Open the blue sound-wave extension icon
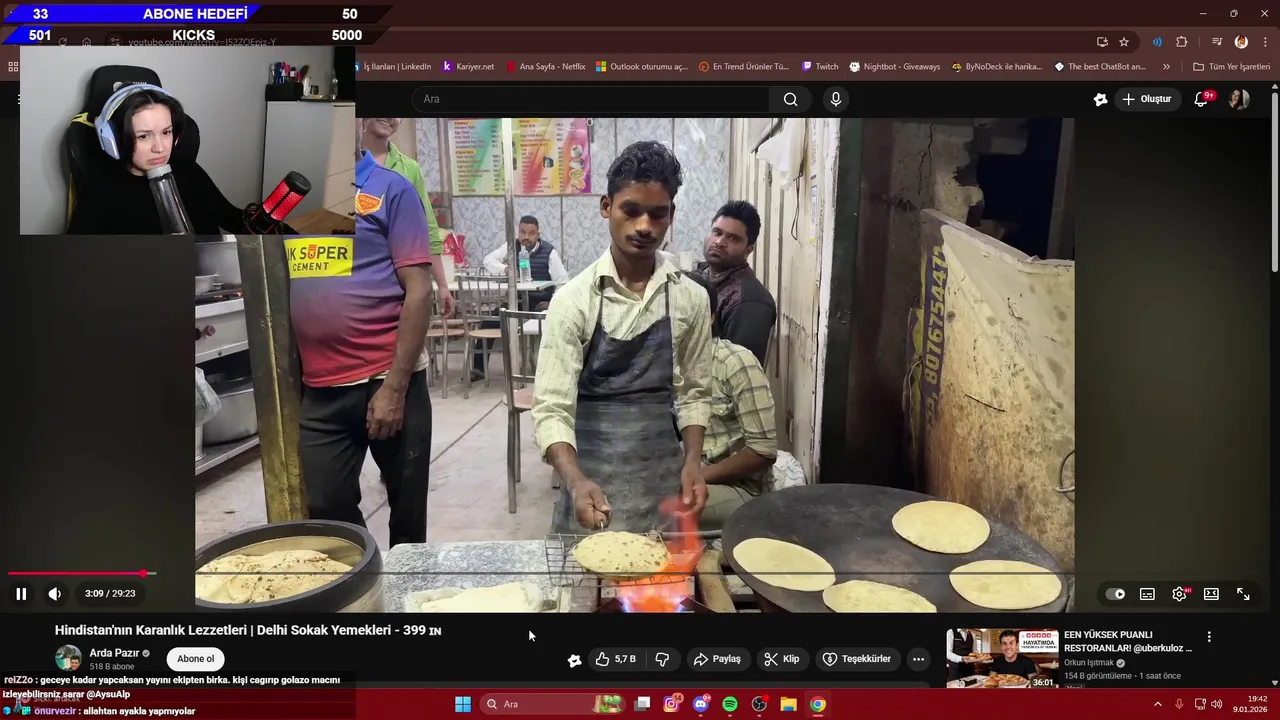1280x720 pixels. 1157,42
